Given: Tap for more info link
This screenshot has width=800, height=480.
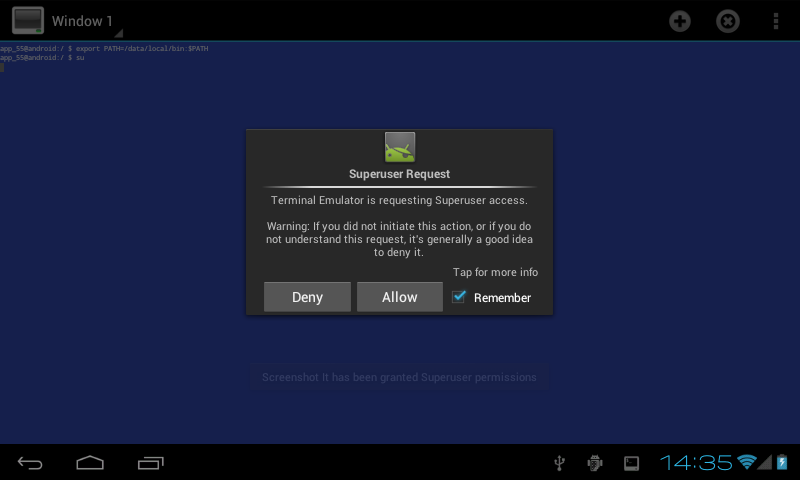Looking at the screenshot, I should click(x=495, y=272).
